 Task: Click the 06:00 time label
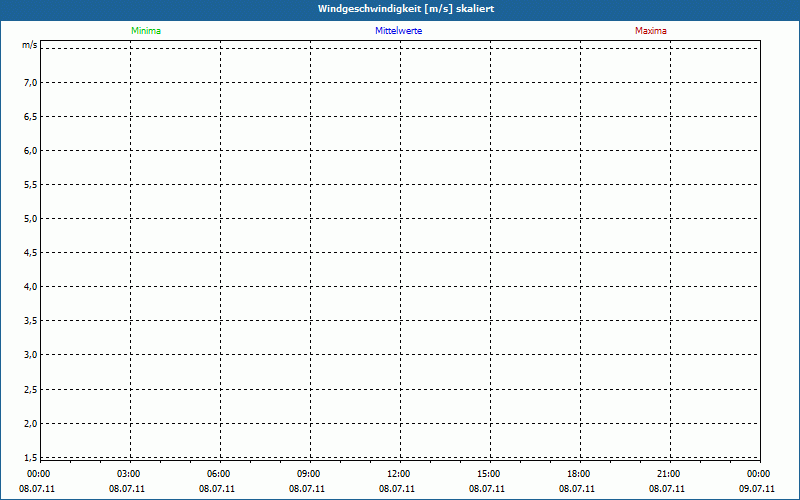pos(218,474)
